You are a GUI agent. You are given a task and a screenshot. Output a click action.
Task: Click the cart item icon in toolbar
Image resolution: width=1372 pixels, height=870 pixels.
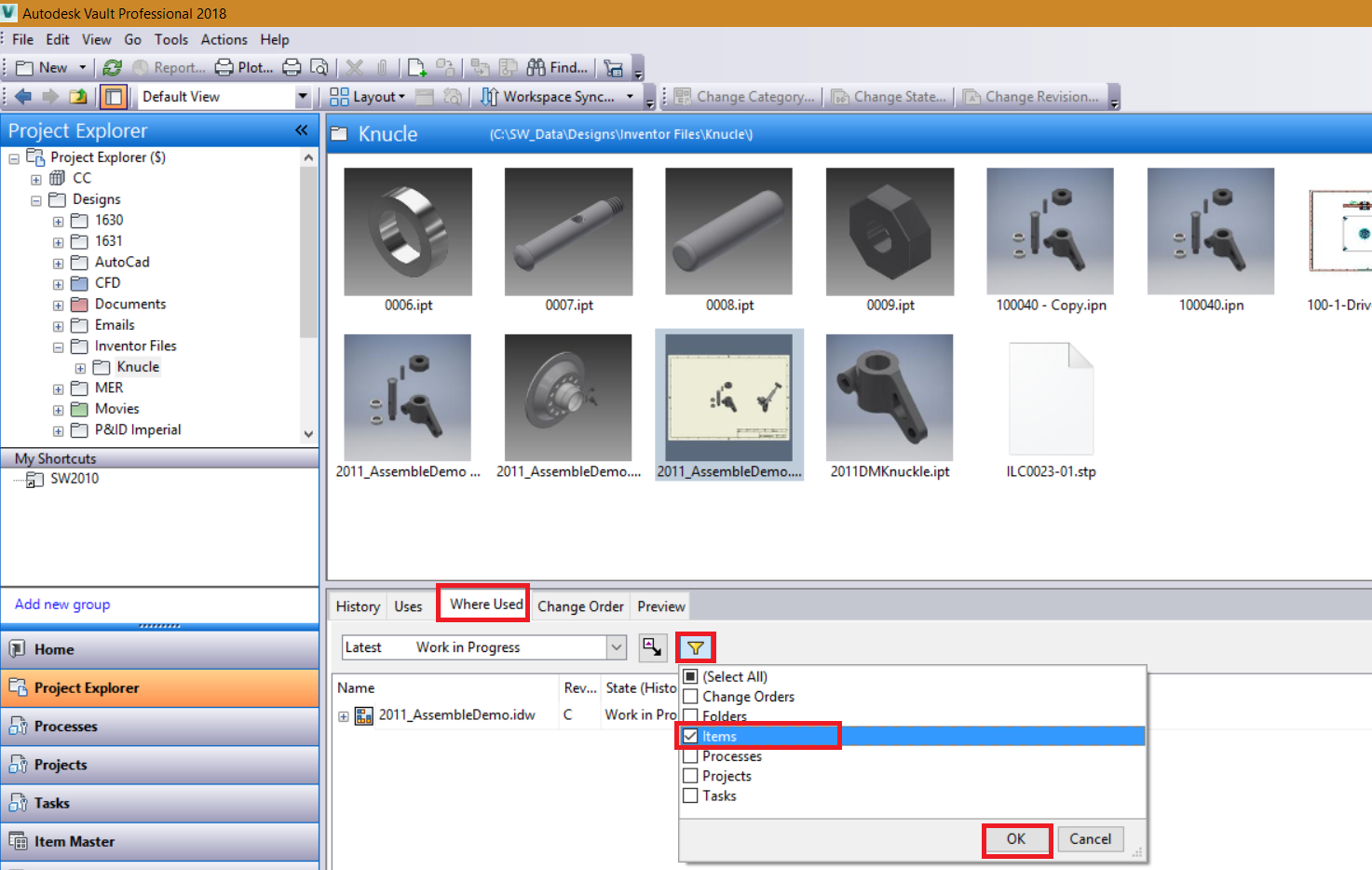(x=613, y=67)
